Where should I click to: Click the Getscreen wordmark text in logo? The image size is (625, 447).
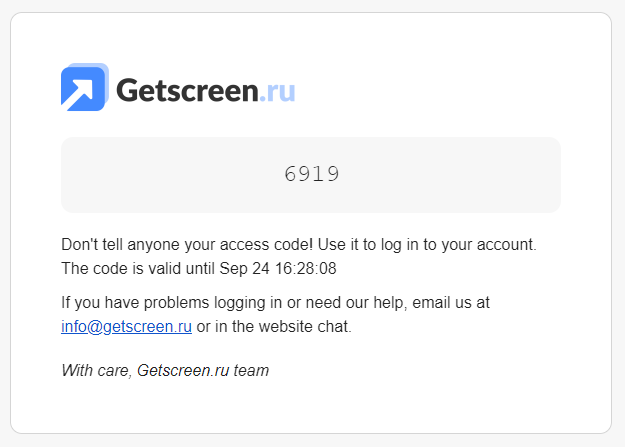[187, 91]
